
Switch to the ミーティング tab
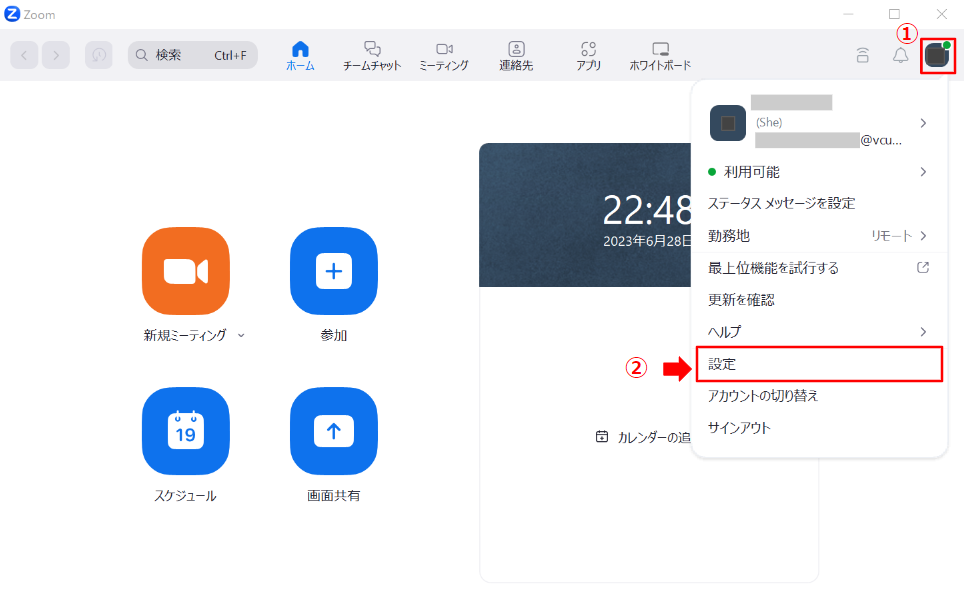[x=444, y=55]
